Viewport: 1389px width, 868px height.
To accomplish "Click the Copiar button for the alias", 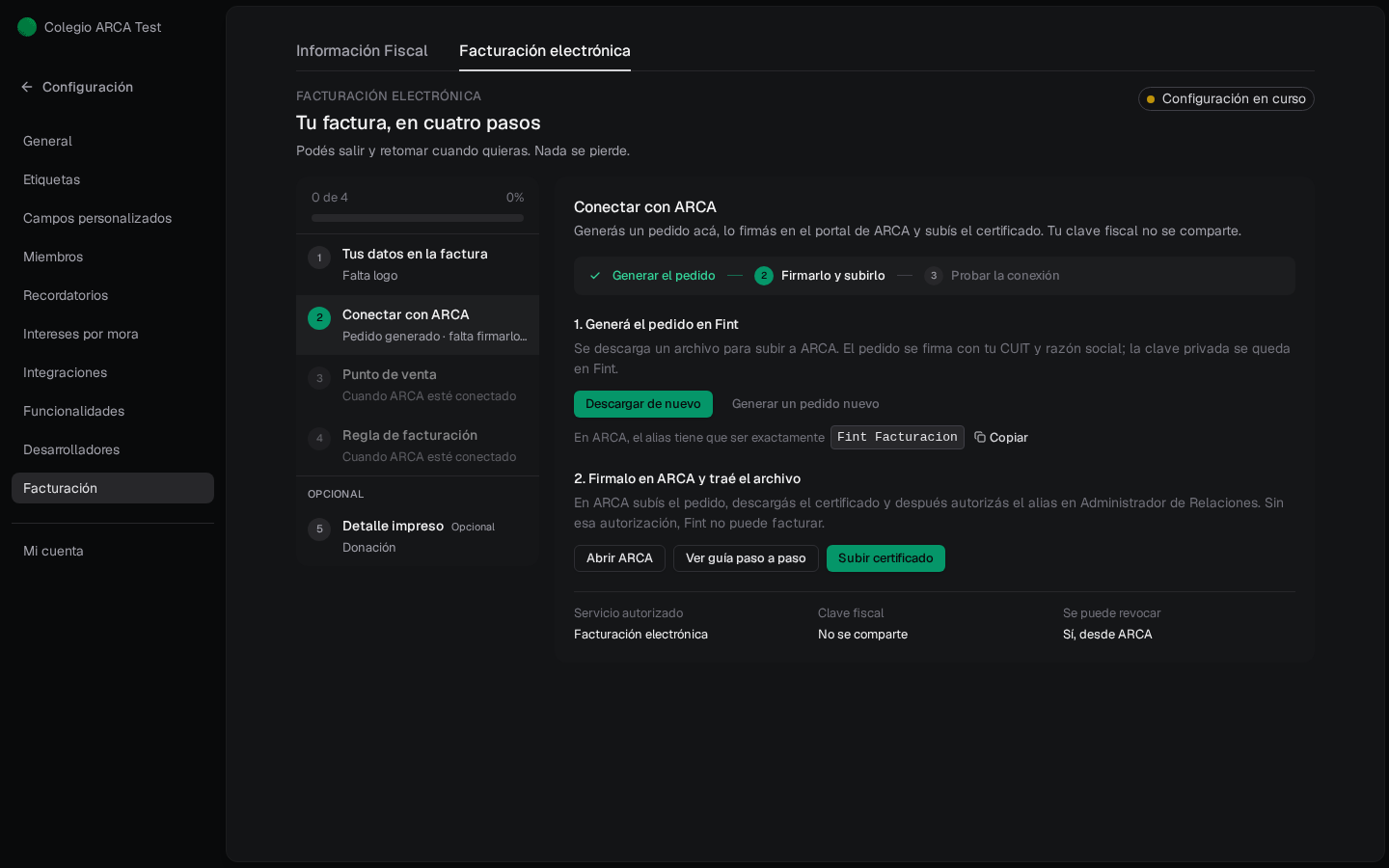I will (1001, 437).
